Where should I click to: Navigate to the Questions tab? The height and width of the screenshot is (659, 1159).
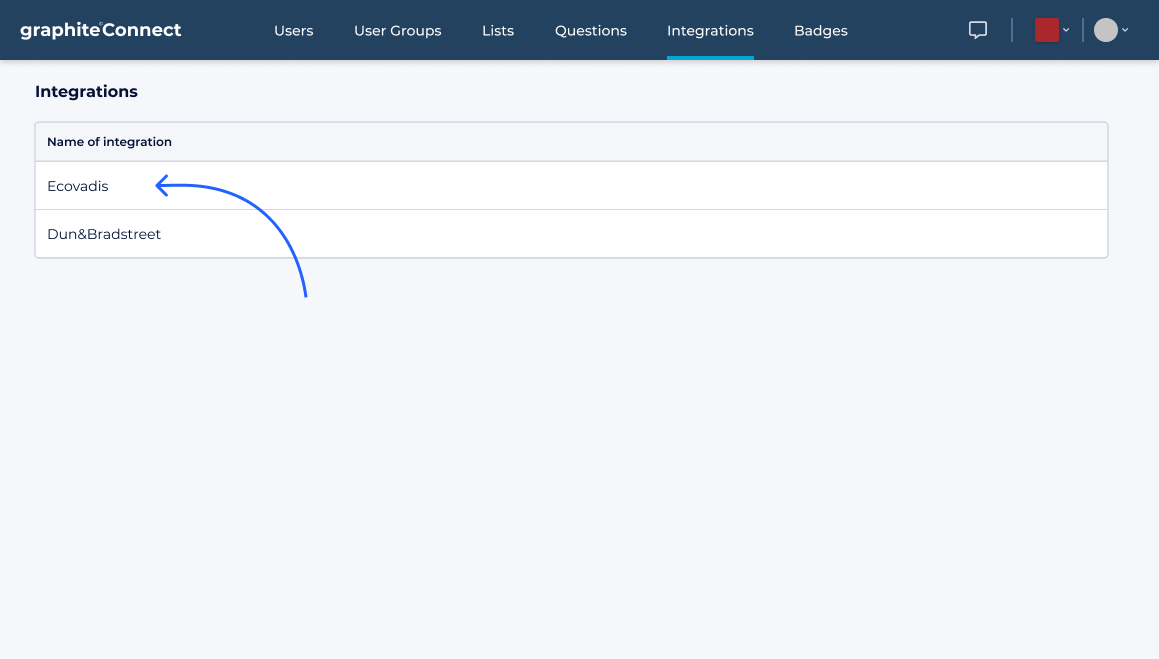[x=590, y=31]
